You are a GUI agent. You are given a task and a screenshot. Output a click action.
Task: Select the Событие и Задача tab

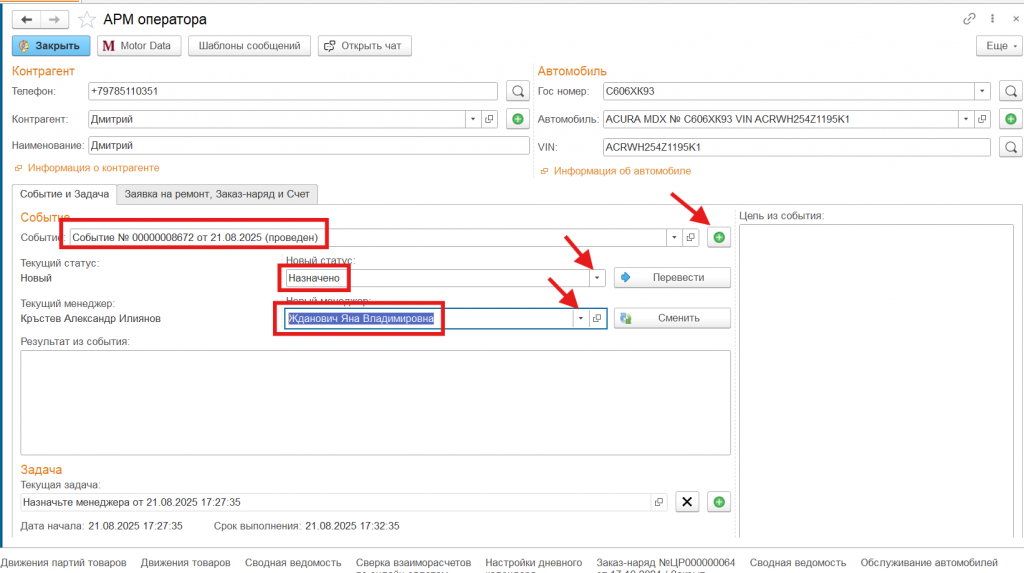[64, 193]
